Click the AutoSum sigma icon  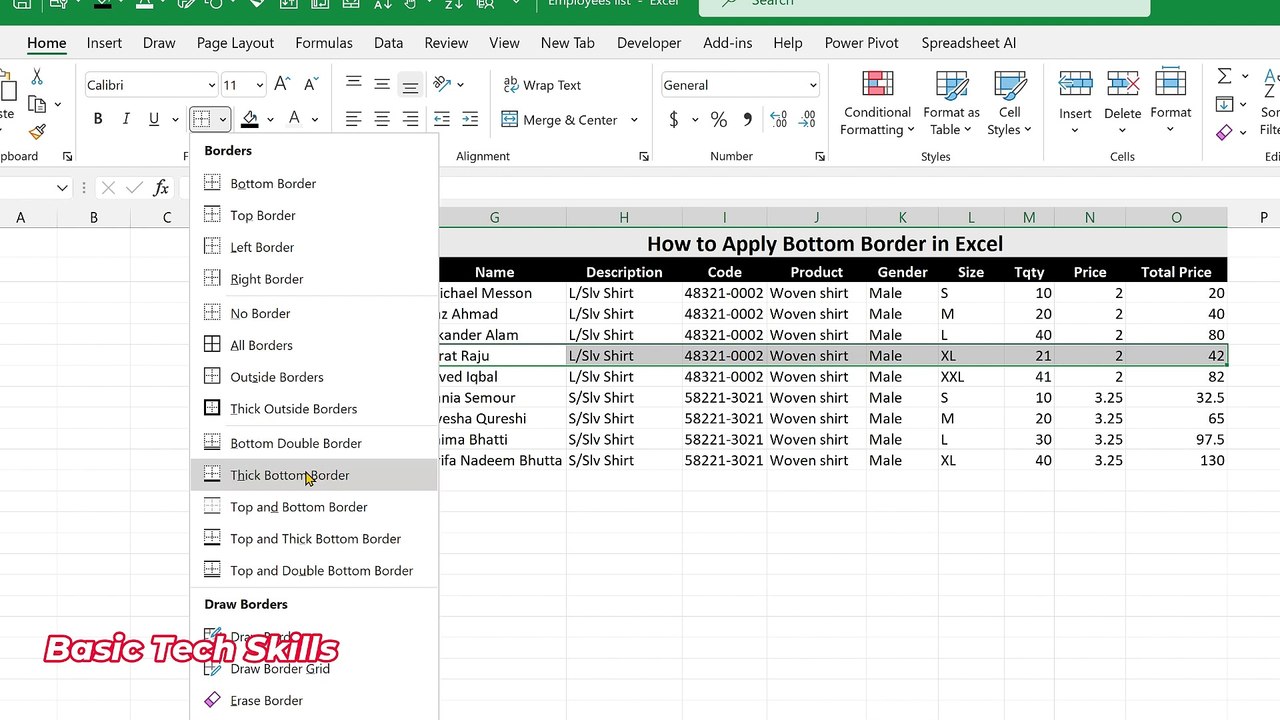tap(1224, 76)
